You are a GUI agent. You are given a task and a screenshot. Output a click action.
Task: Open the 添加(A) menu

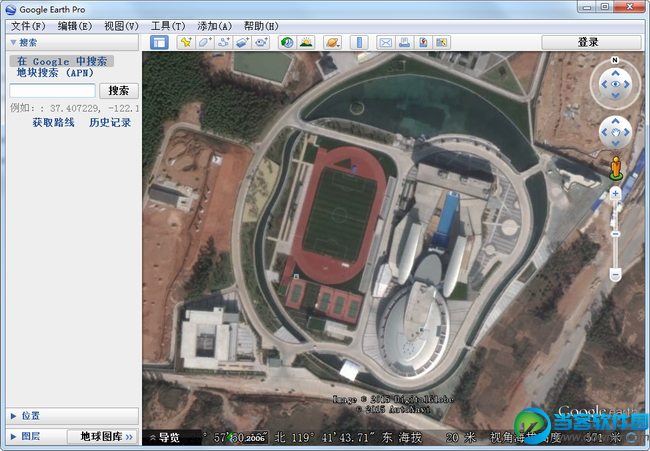click(214, 27)
